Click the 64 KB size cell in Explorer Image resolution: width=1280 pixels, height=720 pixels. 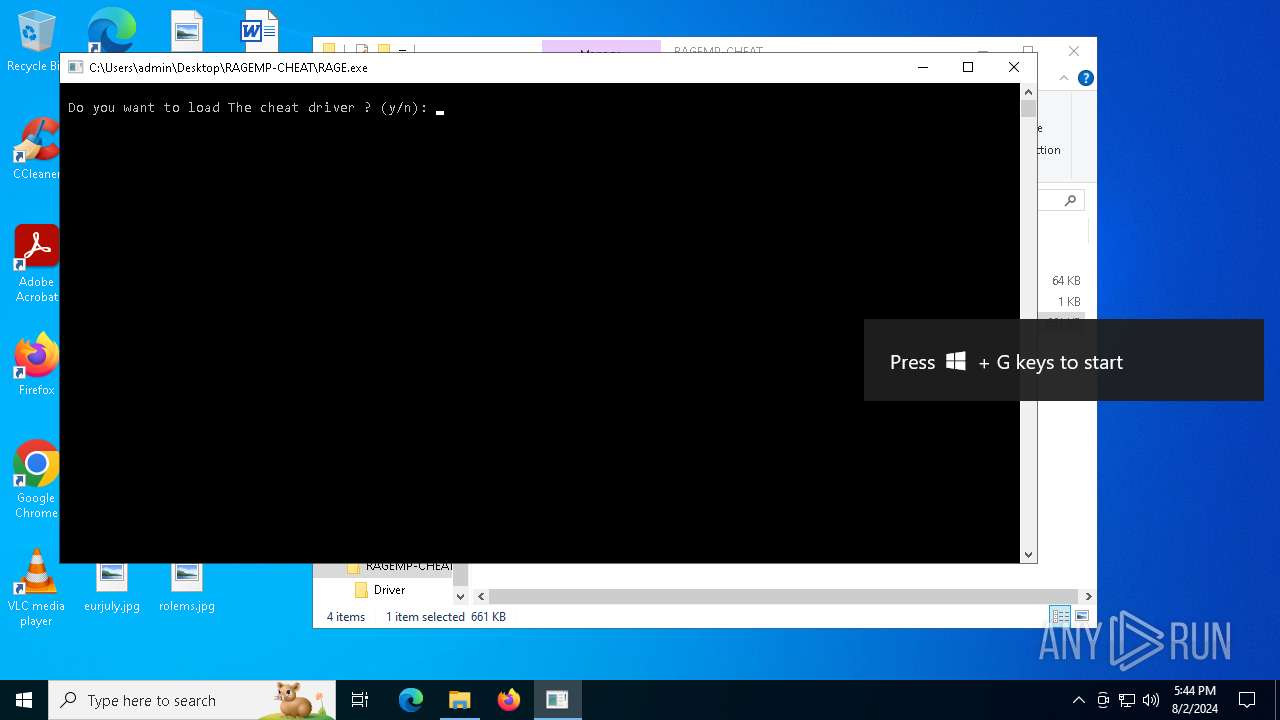point(1066,281)
